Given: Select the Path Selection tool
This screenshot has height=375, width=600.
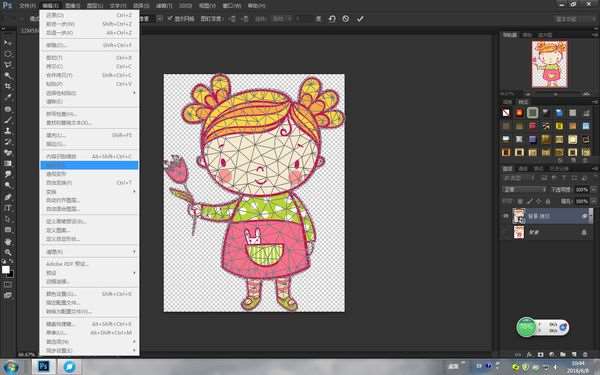Looking at the screenshot, I should coord(8,219).
